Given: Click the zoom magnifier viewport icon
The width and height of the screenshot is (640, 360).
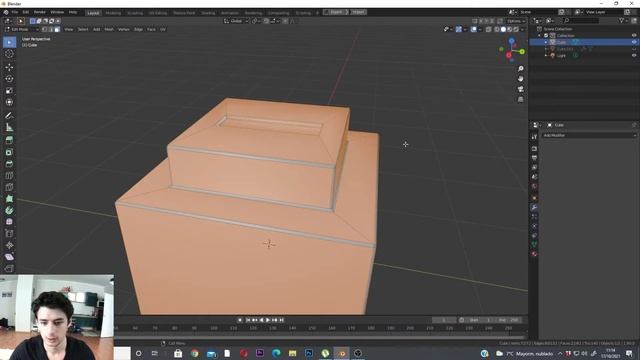Looking at the screenshot, I should [520, 69].
